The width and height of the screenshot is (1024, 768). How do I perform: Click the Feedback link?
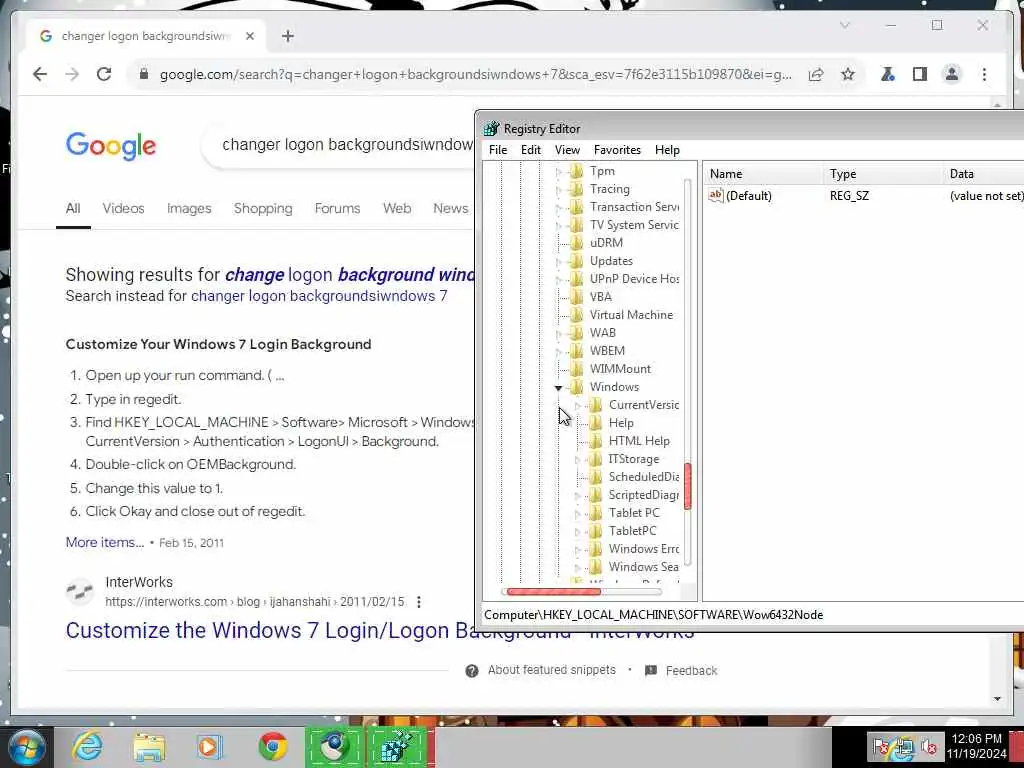coord(691,671)
